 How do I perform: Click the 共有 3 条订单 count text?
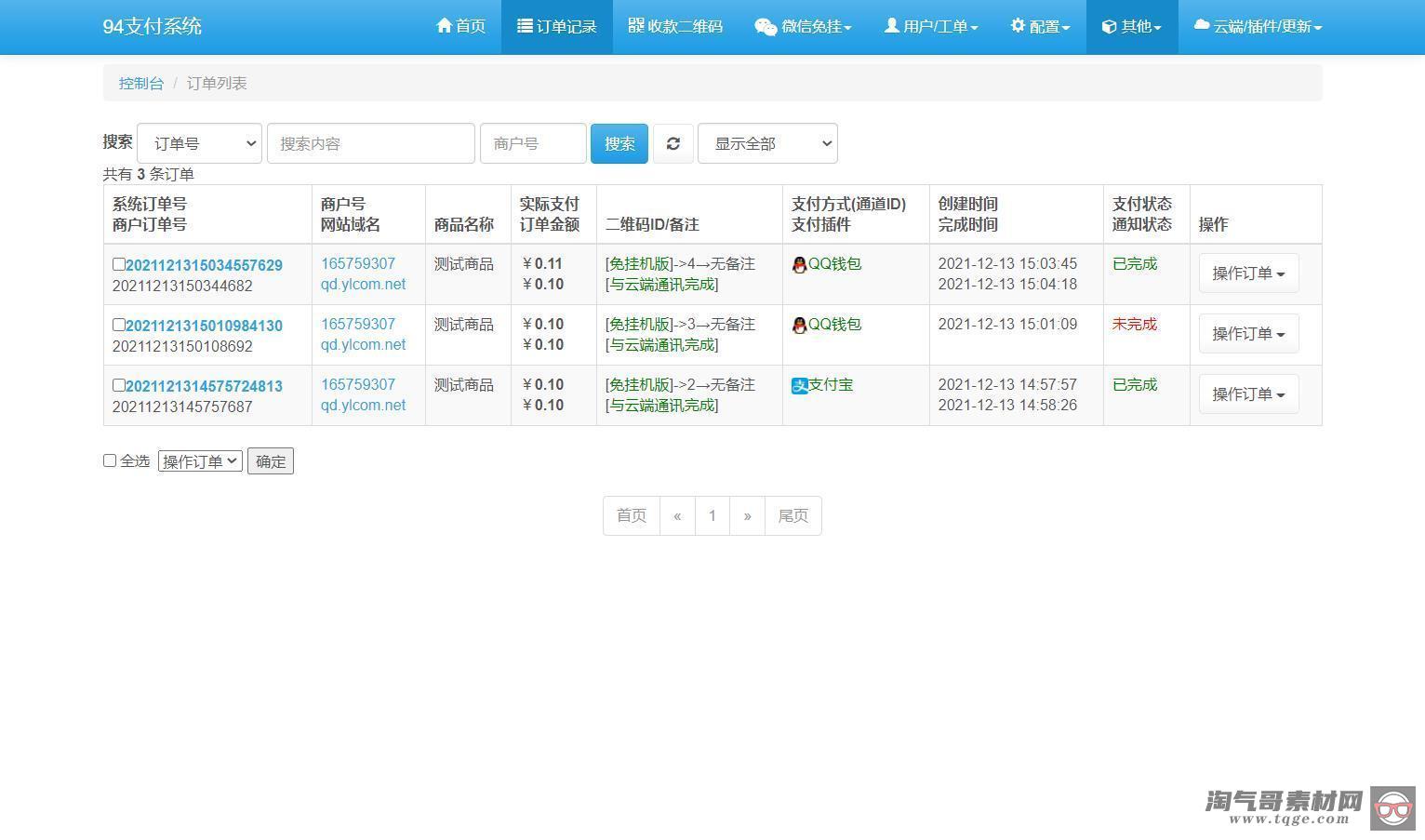coord(149,175)
